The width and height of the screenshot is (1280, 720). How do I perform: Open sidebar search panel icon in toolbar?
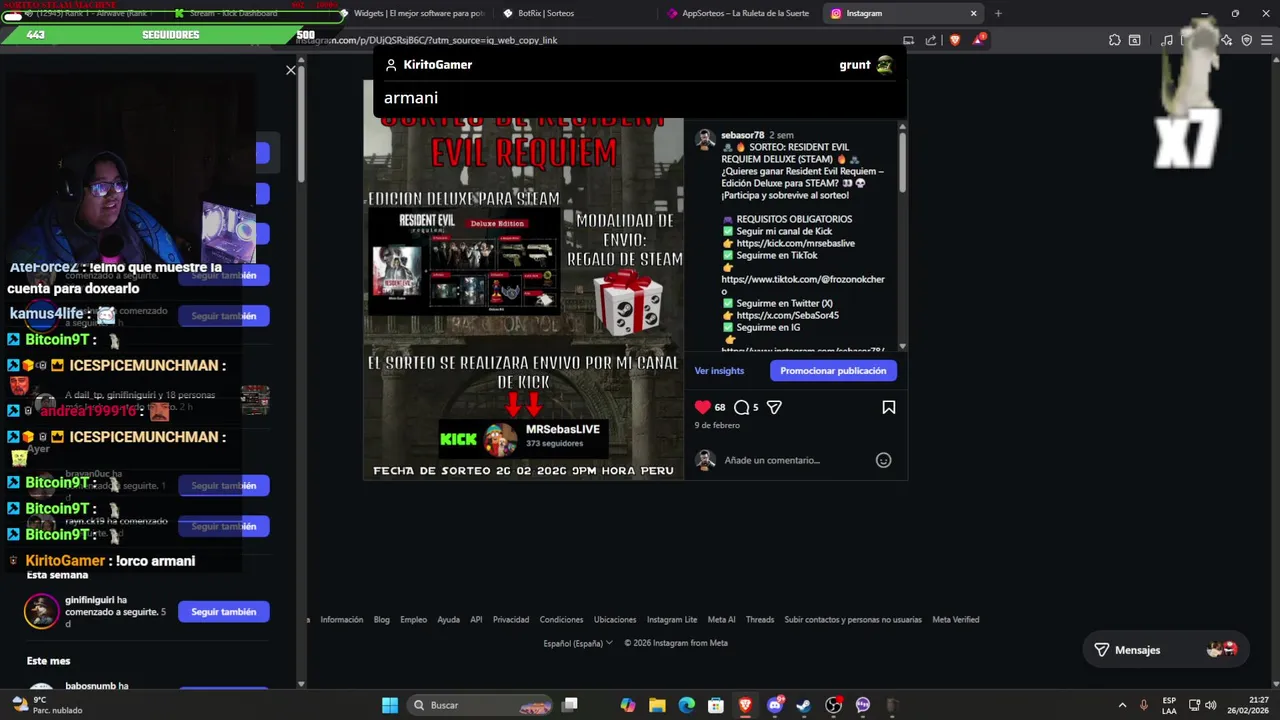pyautogui.click(x=1135, y=40)
